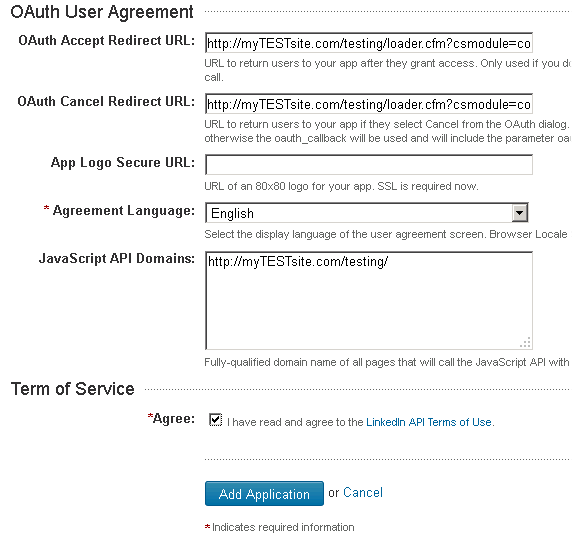This screenshot has width=572, height=537.
Task: Click the 80x80 logo SSL hint text
Action: click(341, 186)
